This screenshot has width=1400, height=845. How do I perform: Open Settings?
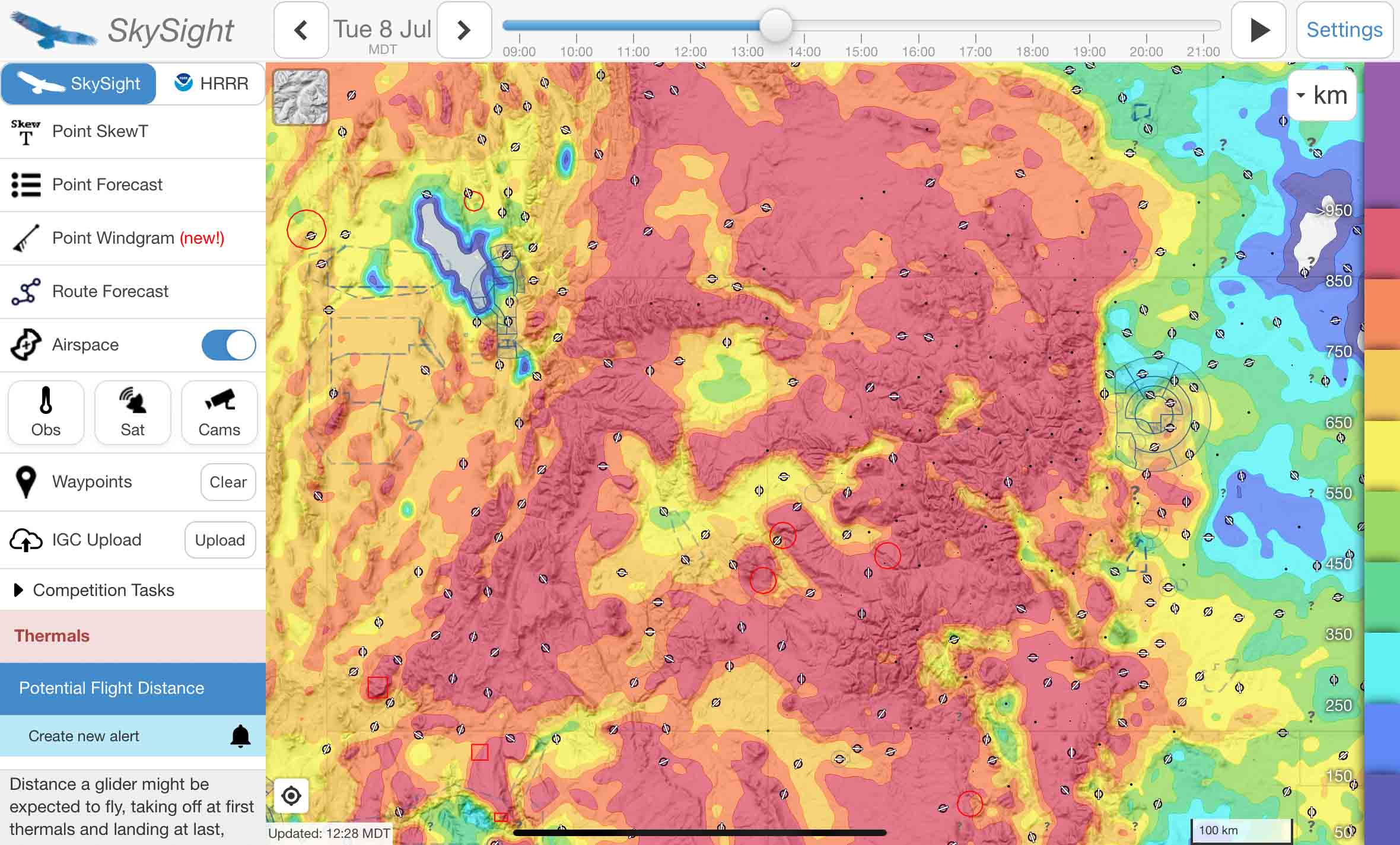(x=1344, y=30)
